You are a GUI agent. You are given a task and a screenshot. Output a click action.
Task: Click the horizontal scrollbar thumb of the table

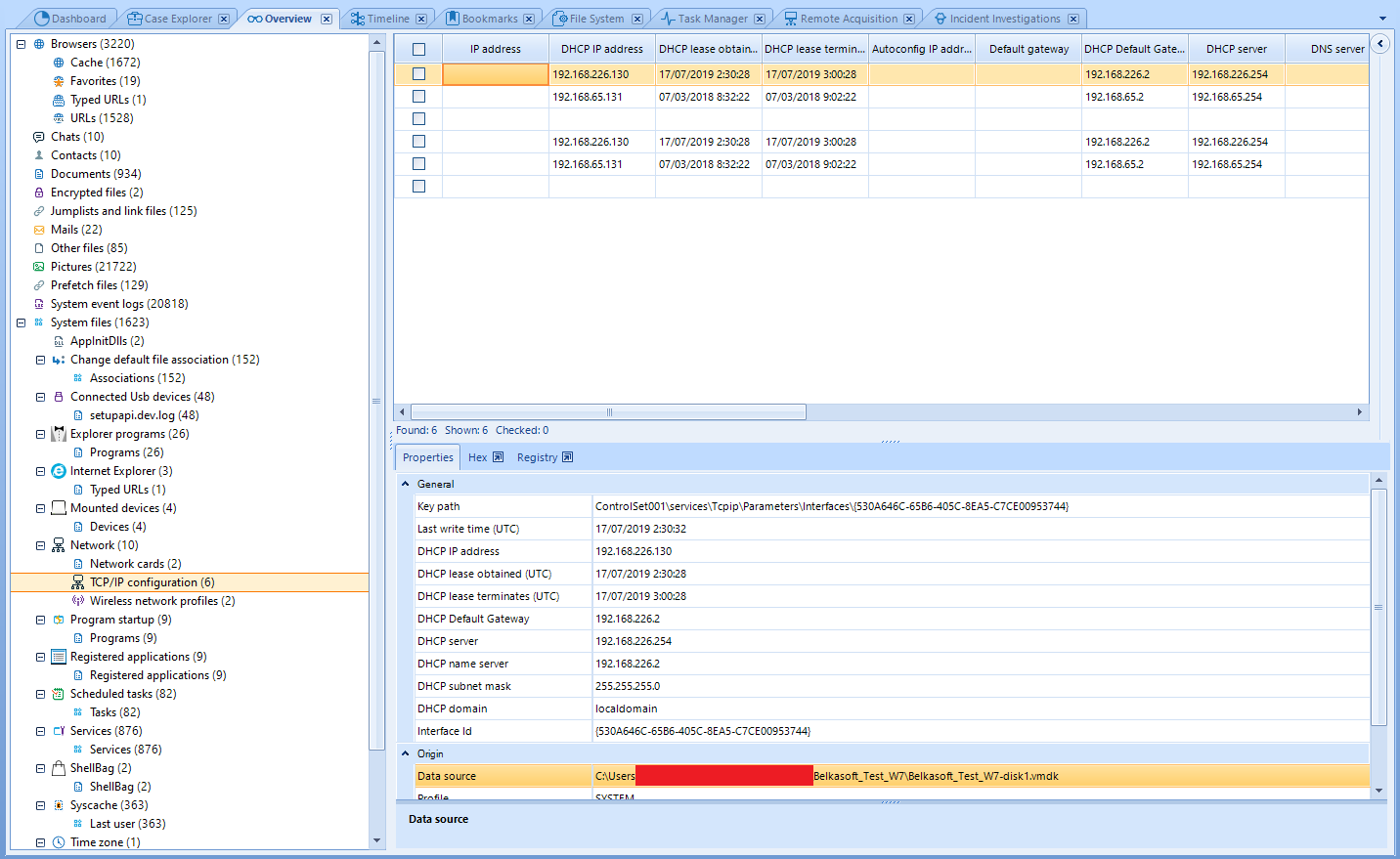608,412
